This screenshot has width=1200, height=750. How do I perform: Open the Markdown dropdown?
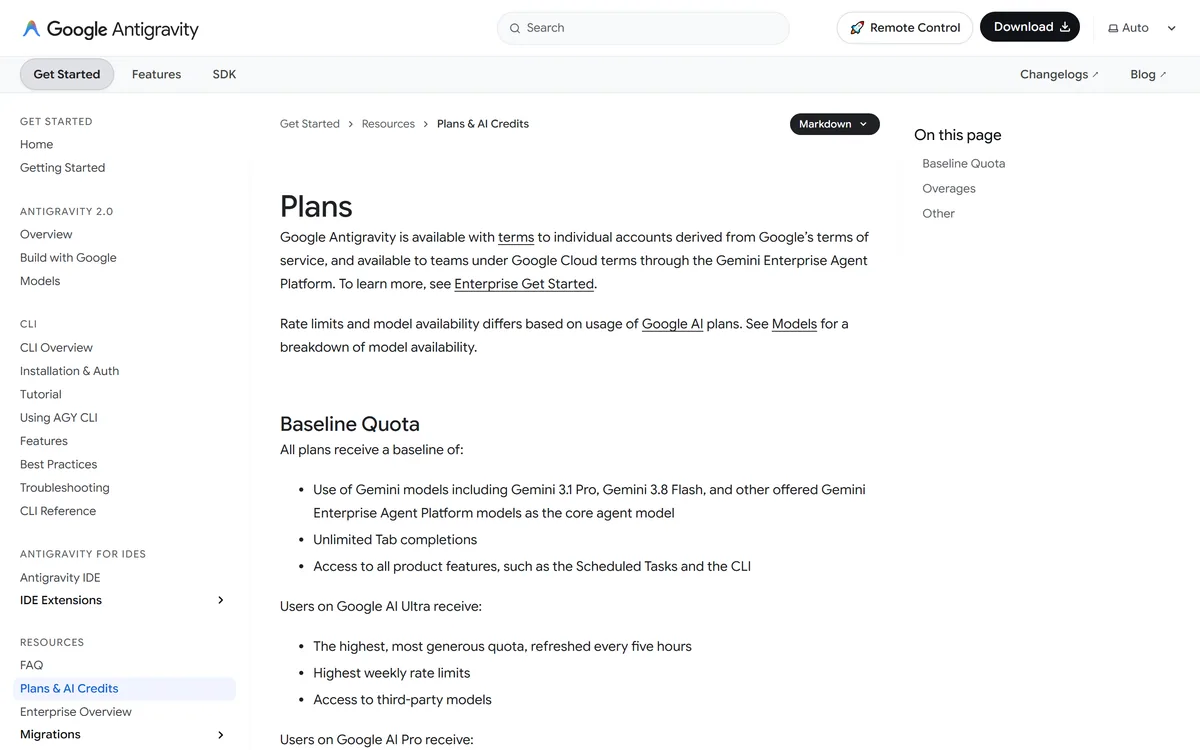(835, 124)
